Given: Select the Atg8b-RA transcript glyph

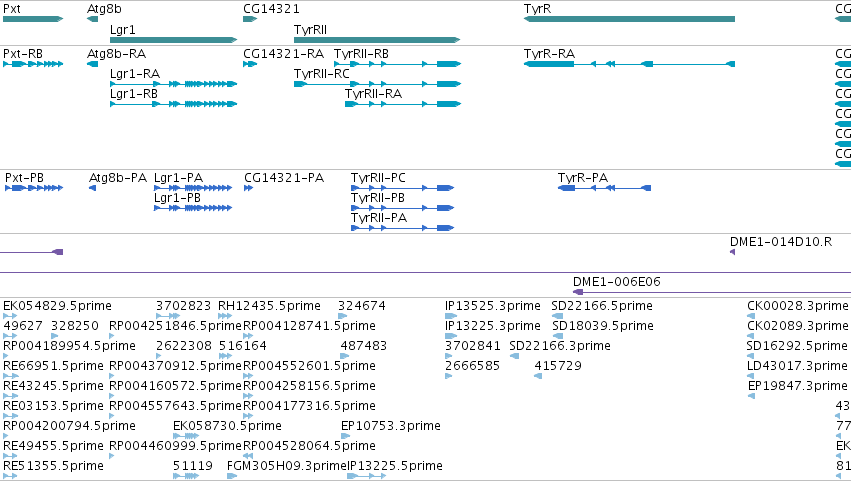Looking at the screenshot, I should click(92, 64).
